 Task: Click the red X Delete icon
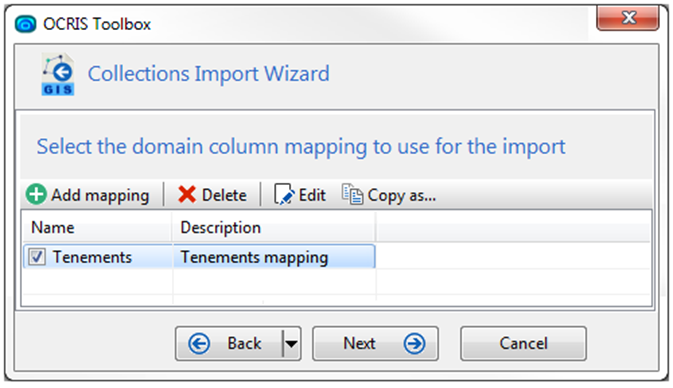[x=187, y=194]
